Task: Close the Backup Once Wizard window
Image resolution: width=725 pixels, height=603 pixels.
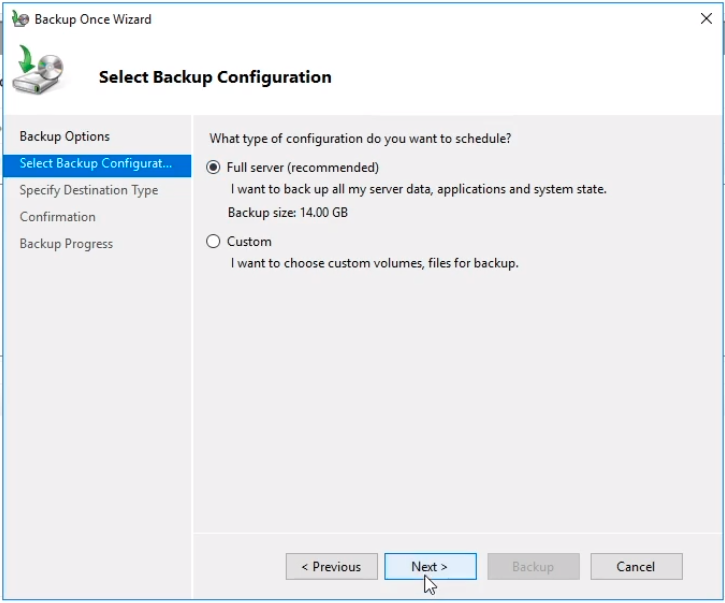Action: (x=706, y=19)
